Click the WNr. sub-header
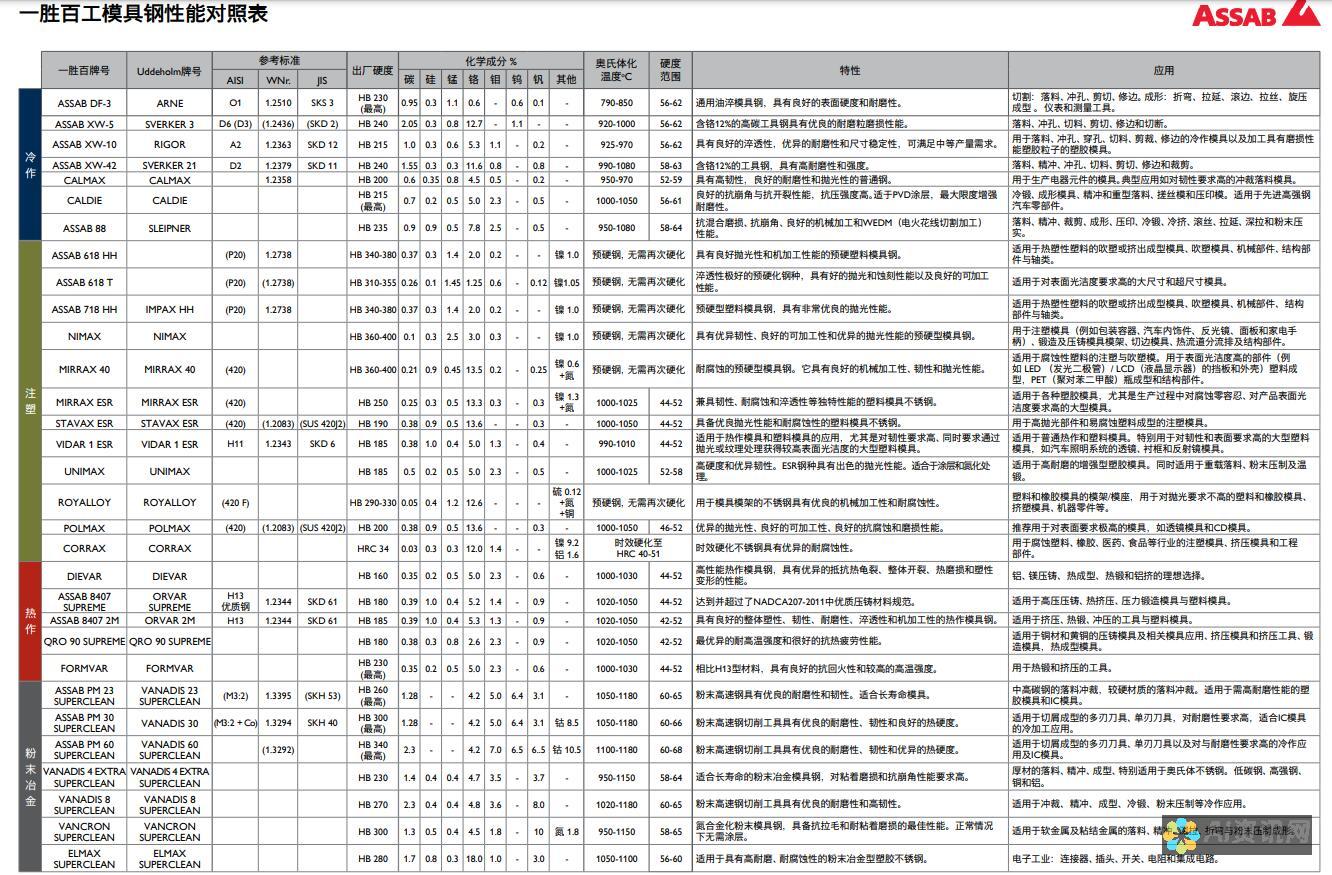Viewport: 1332px width, 875px height. pyautogui.click(x=278, y=79)
